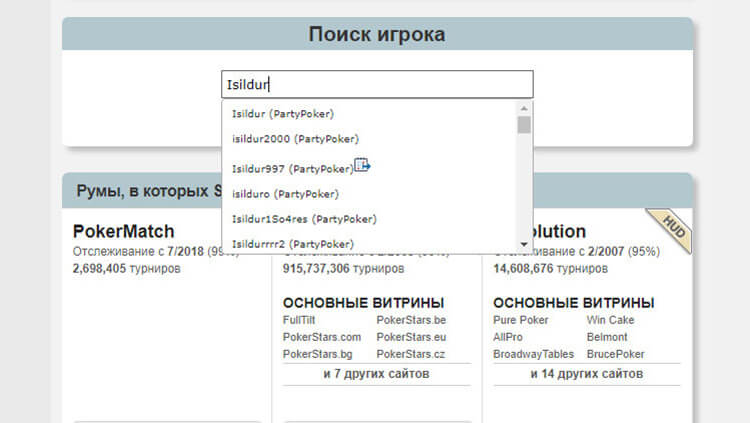
Task: Open the AllPro site link
Action: (x=508, y=337)
